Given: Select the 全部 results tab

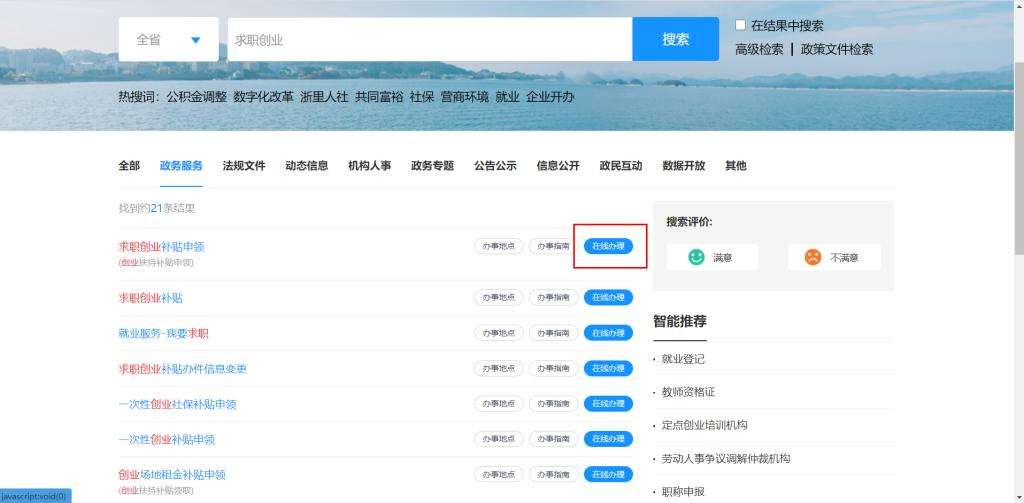Looking at the screenshot, I should [x=129, y=166].
